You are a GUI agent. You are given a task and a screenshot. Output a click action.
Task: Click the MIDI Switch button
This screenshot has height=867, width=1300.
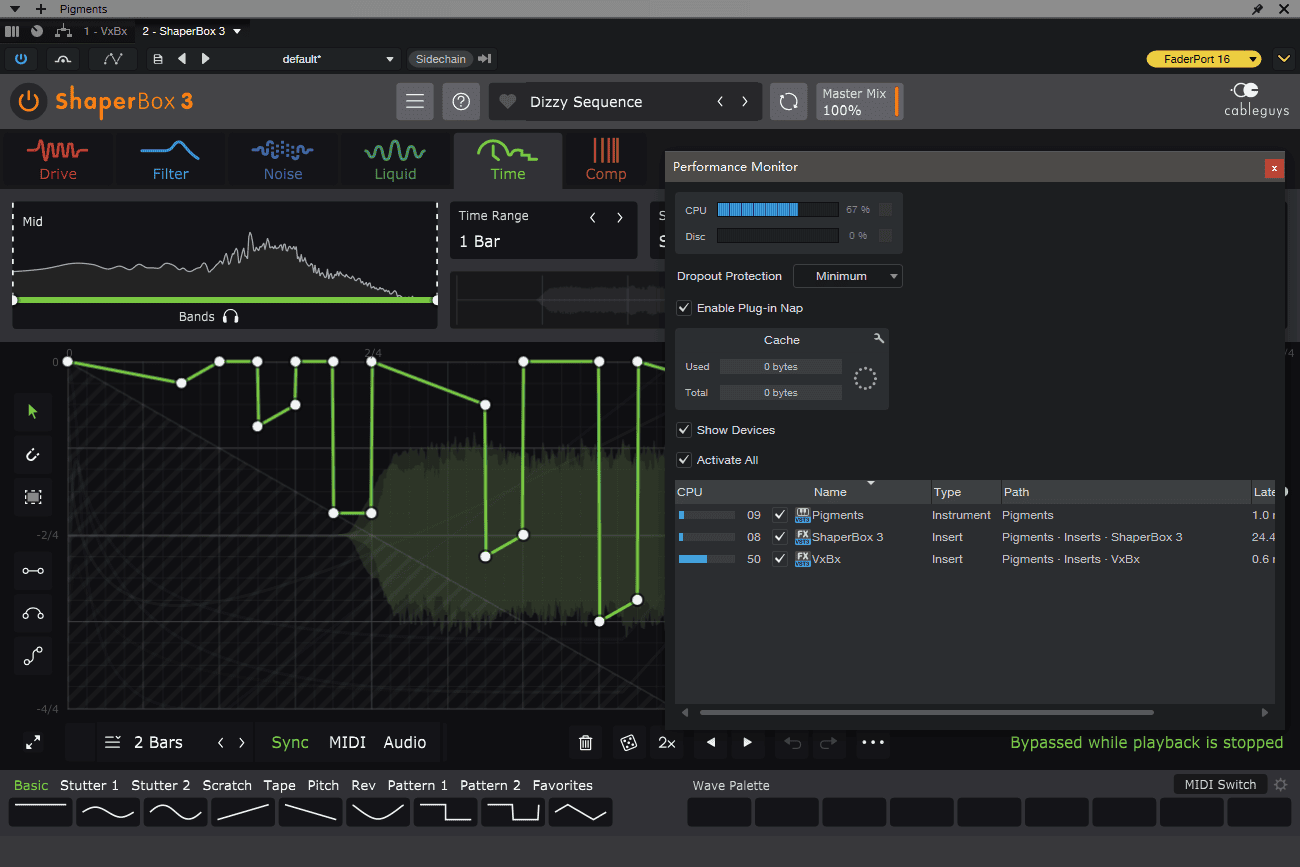tap(1220, 784)
